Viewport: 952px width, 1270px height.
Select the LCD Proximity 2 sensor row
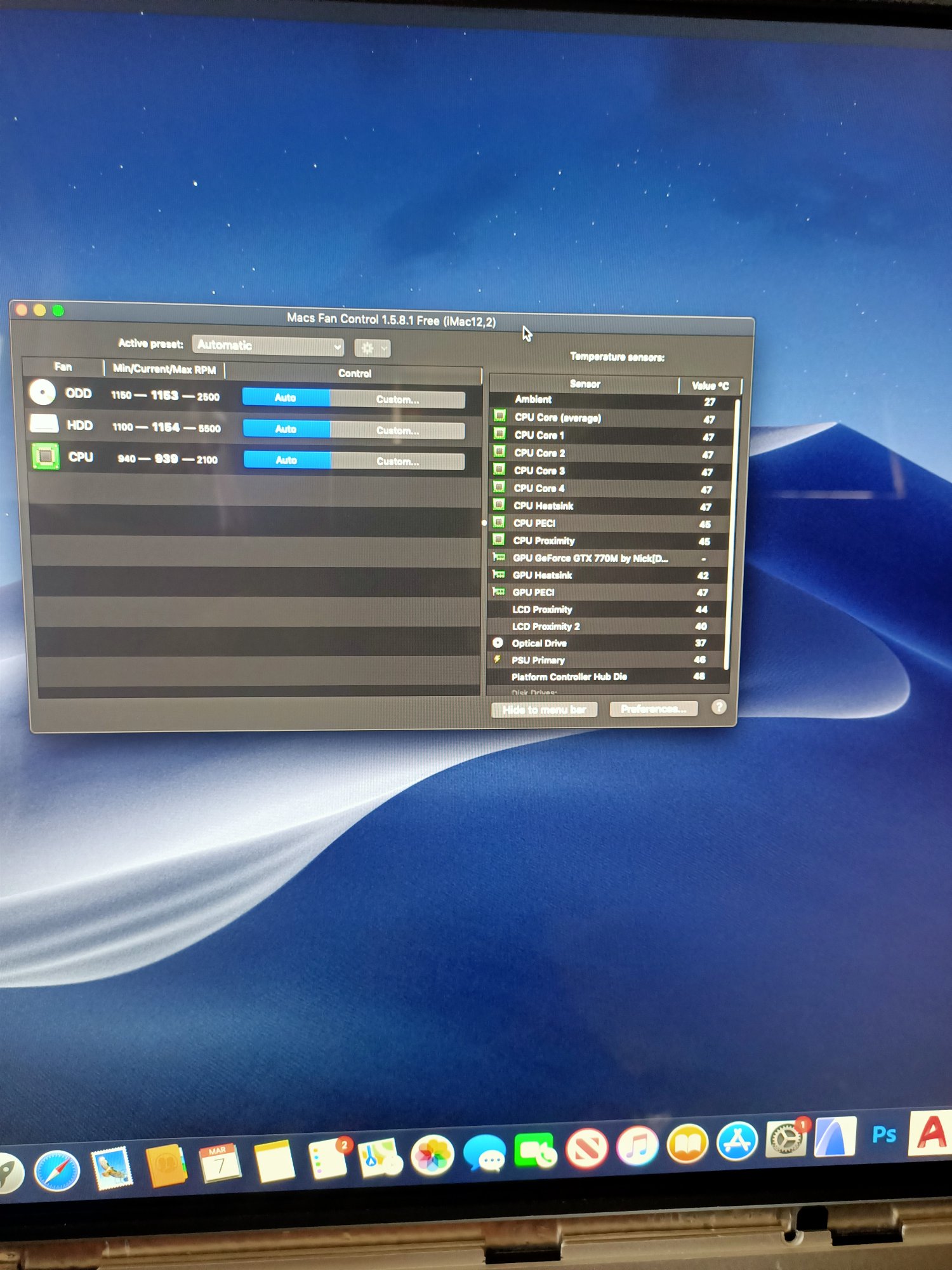tap(607, 626)
